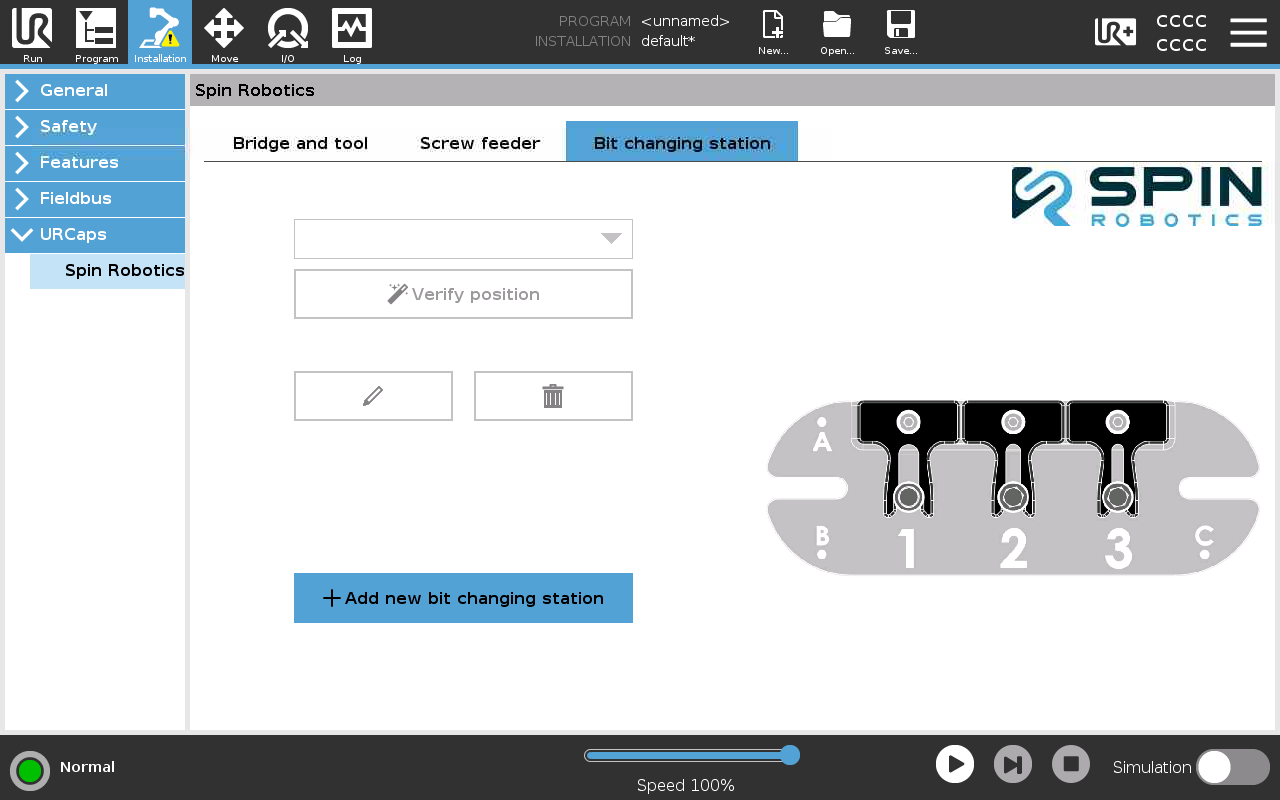Click the green Normal status indicator
Screen dimensions: 1280x800
coord(30,770)
